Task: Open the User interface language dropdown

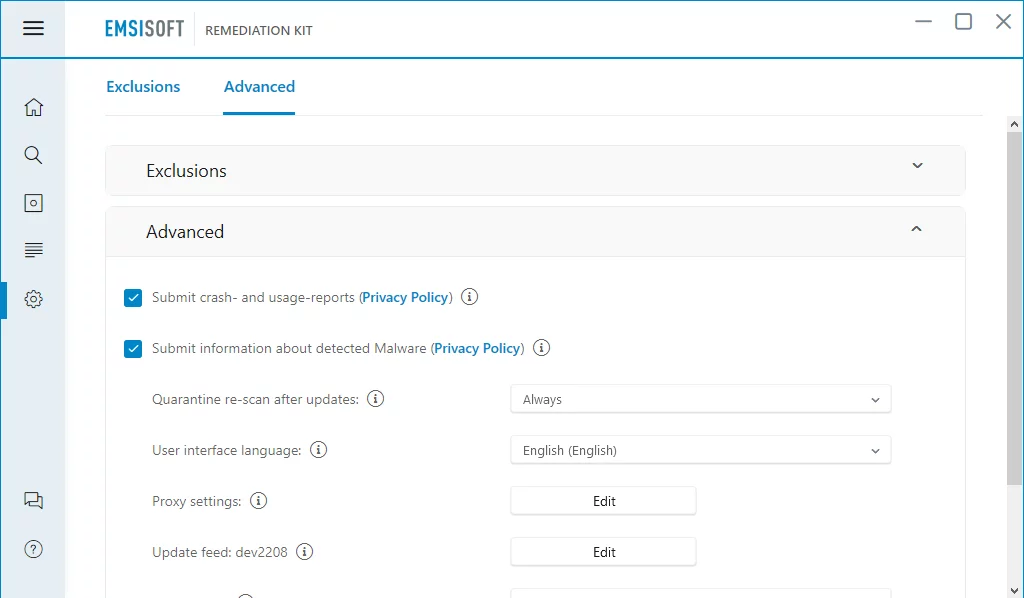Action: pyautogui.click(x=700, y=450)
